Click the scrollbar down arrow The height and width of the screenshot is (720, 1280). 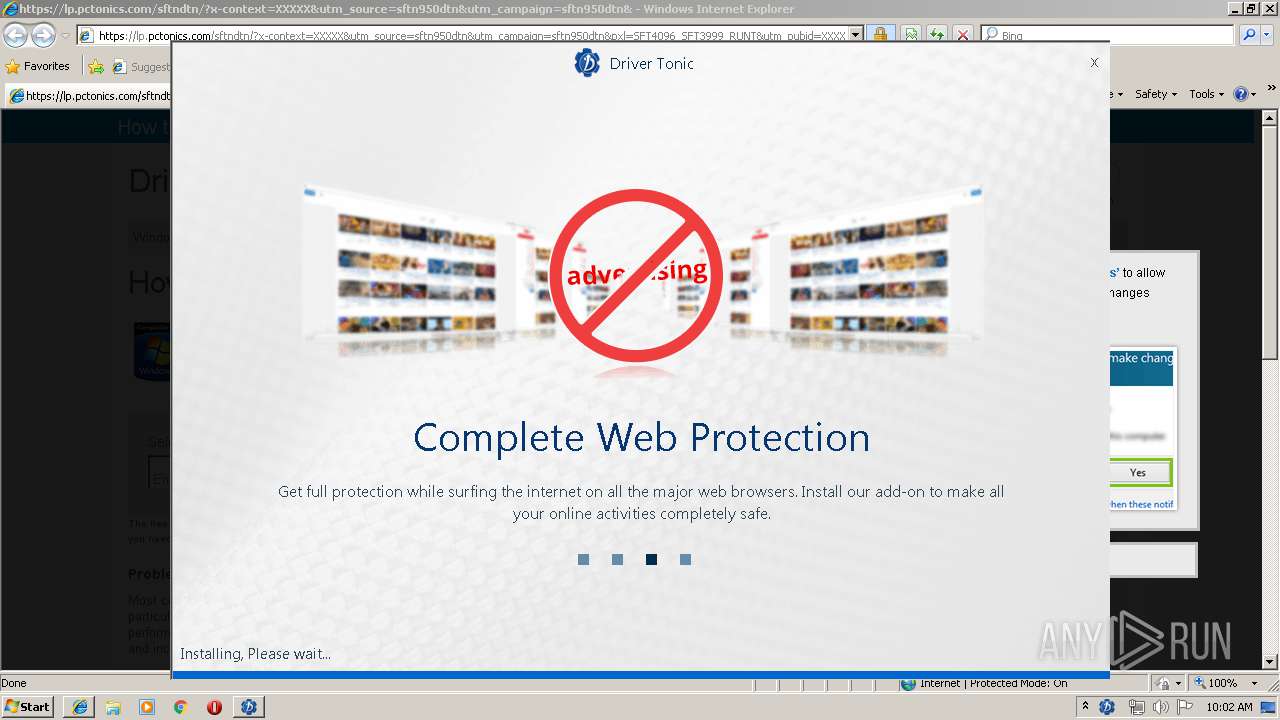[x=1270, y=661]
